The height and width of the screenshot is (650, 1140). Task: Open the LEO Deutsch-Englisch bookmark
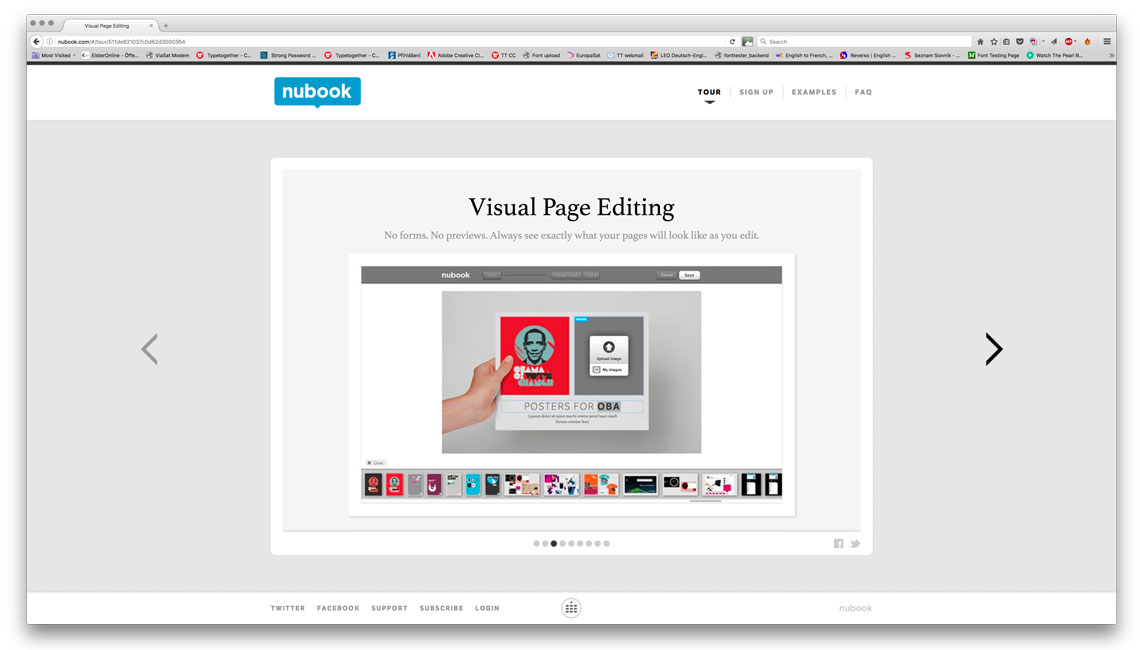tap(678, 55)
